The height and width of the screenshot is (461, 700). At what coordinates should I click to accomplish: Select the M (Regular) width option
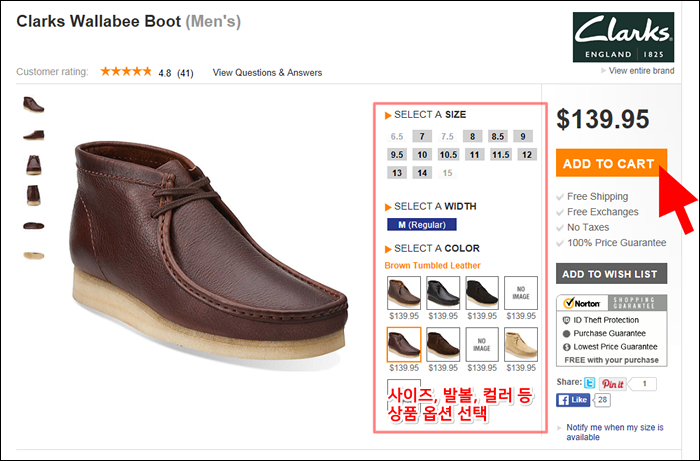coord(422,224)
